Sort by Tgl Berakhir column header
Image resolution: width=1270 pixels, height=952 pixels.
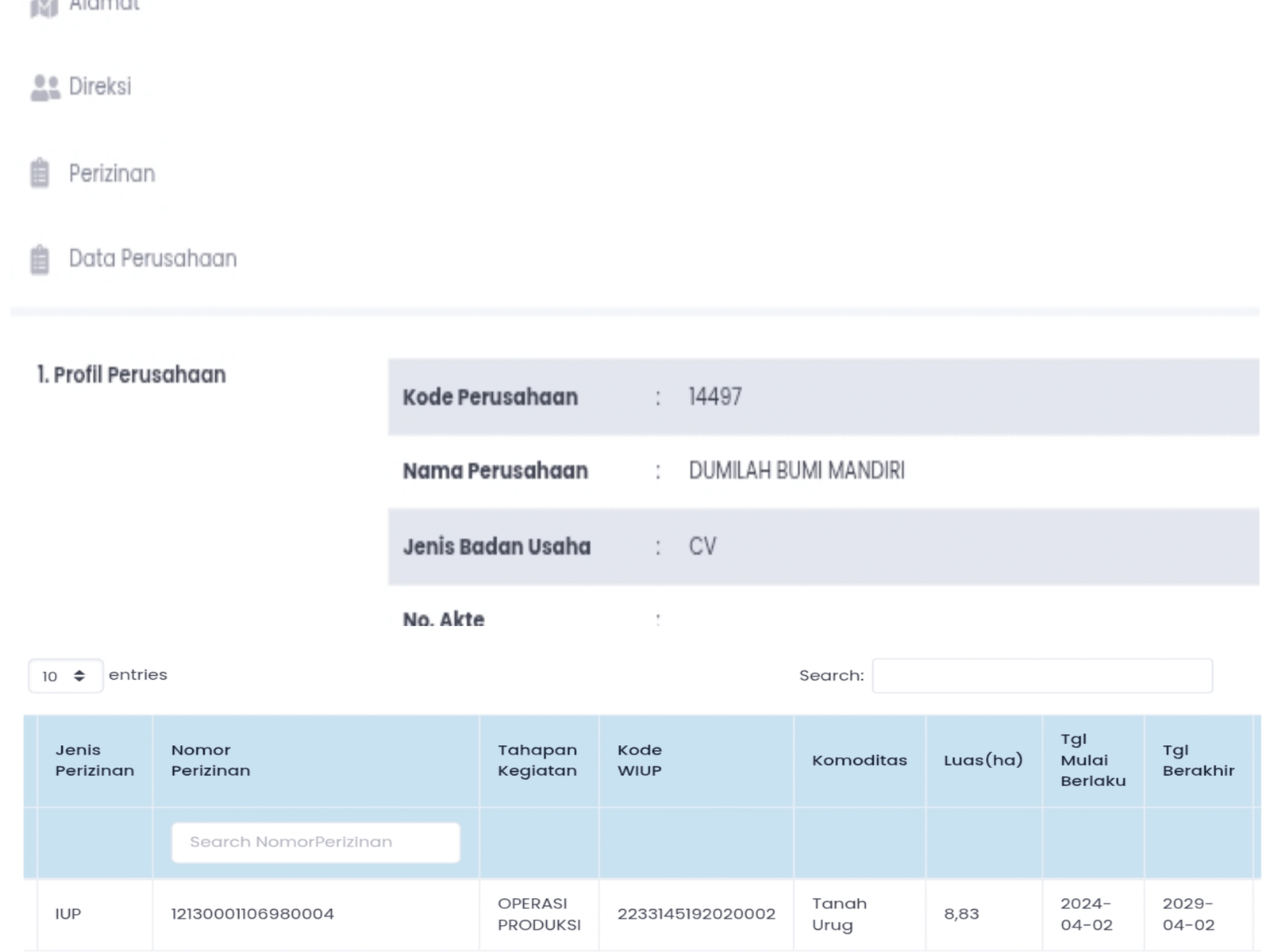1199,760
